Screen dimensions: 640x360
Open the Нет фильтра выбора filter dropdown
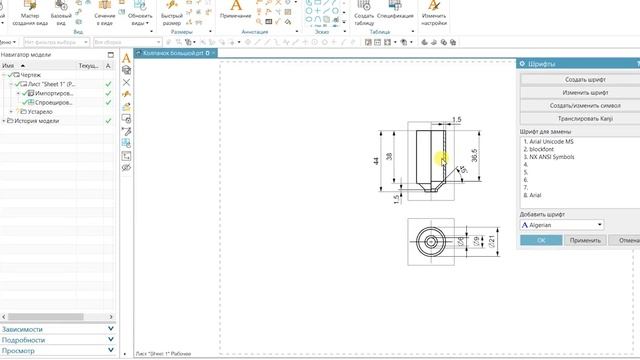point(86,42)
